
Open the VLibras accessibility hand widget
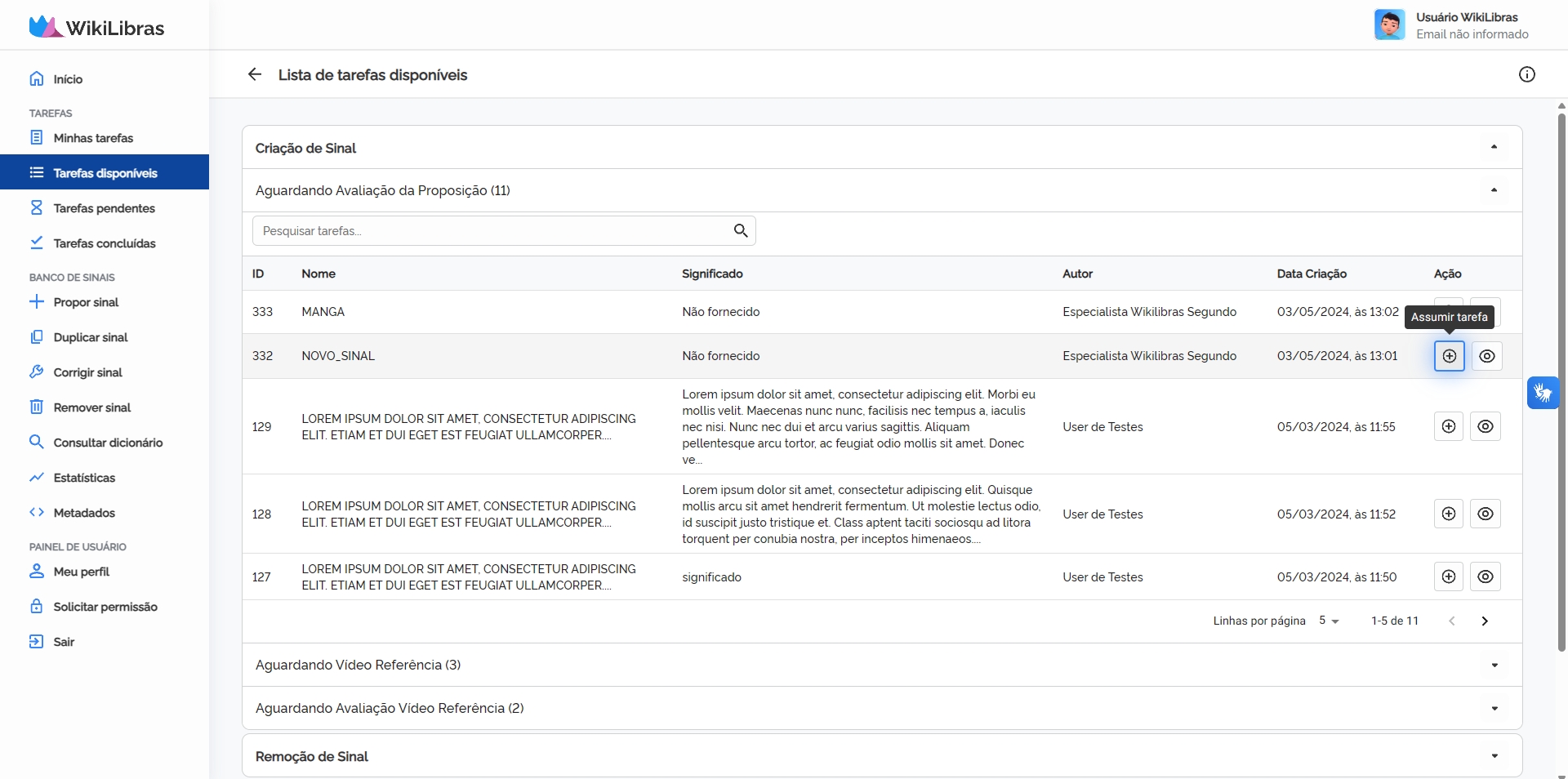coord(1543,393)
